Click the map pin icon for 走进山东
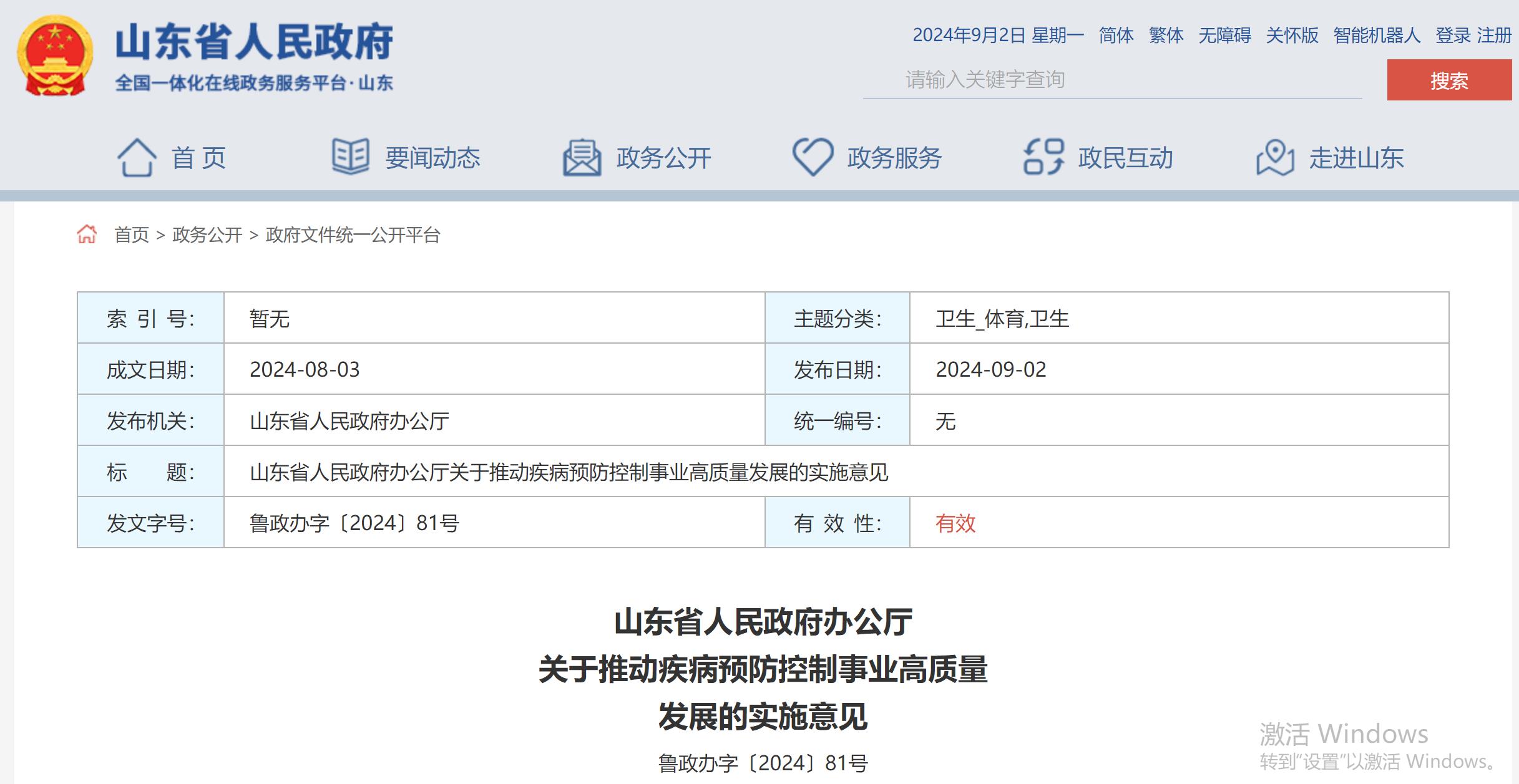Screen dimensions: 1519x784 click(1275, 157)
